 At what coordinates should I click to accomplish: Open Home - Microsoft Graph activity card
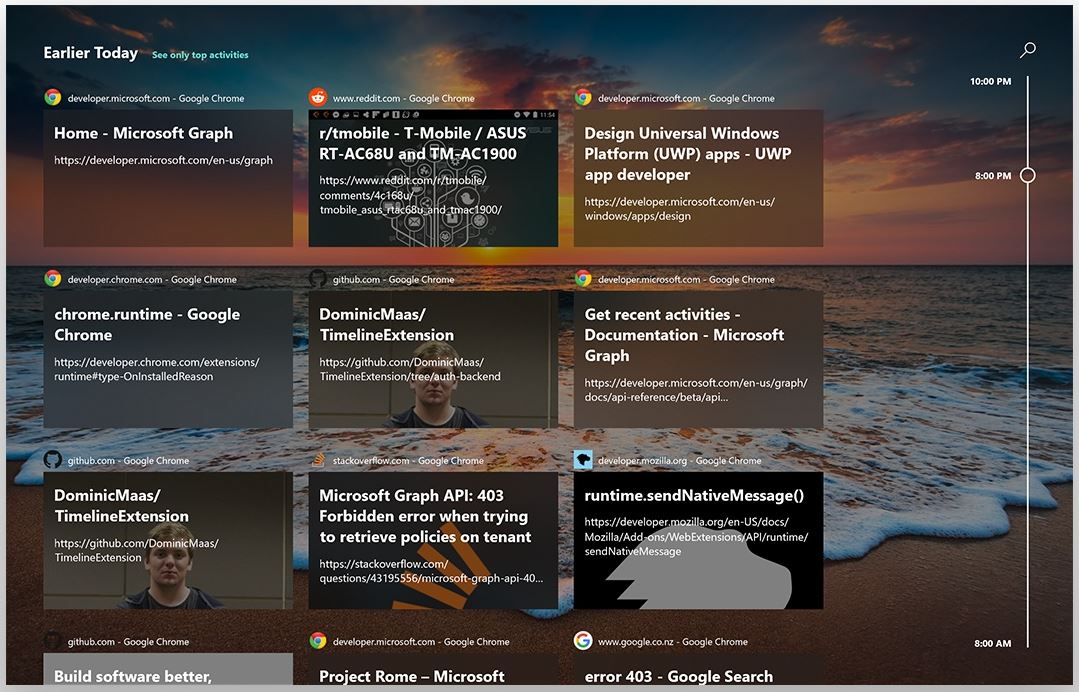click(x=168, y=178)
